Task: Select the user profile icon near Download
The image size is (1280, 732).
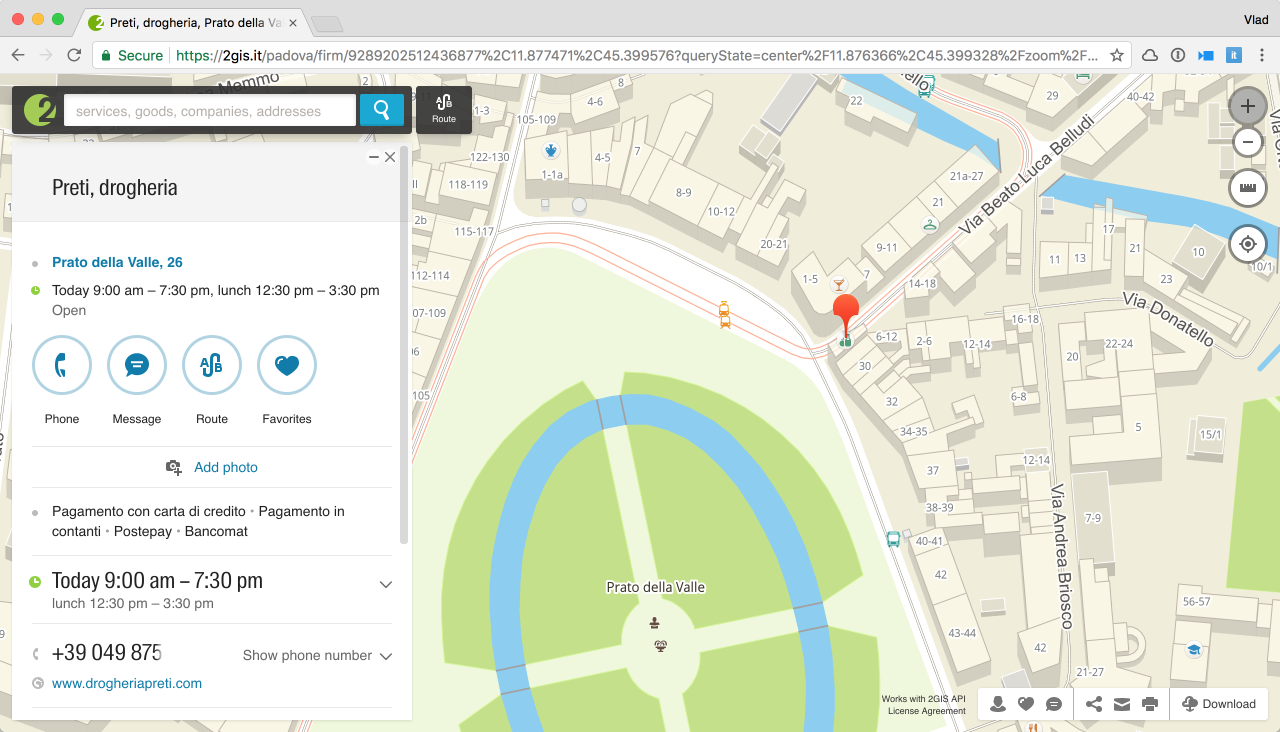Action: click(997, 704)
